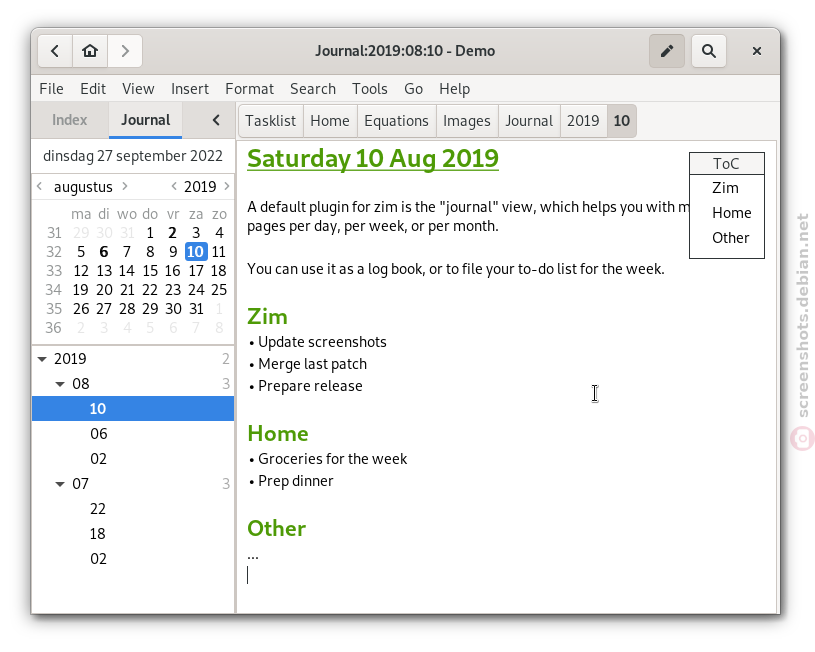
Task: Collapse the 08 month node
Action: tap(60, 384)
